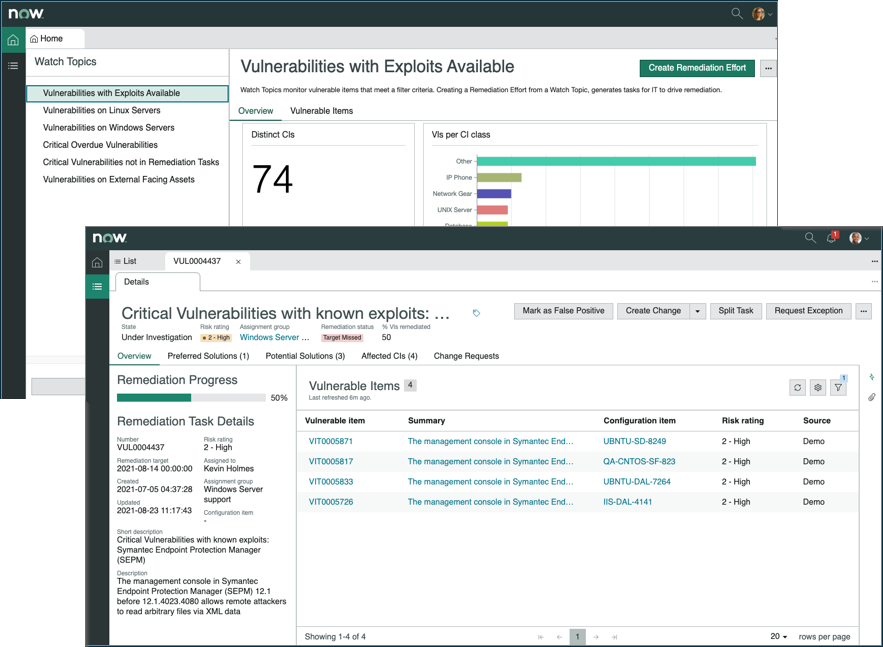Click the teal Other bar in VIs per CI class chart
883x647 pixels.
coord(616,162)
